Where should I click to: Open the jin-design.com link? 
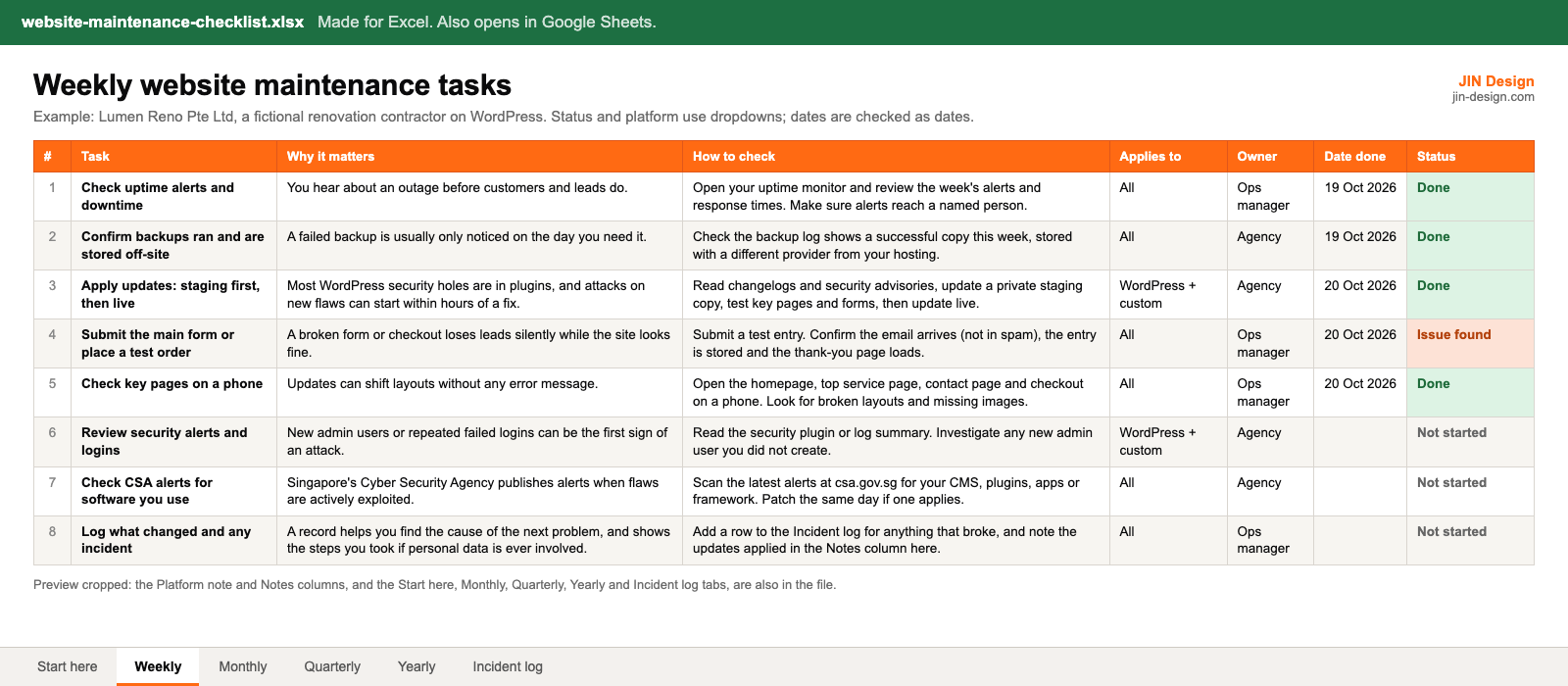(x=1494, y=97)
